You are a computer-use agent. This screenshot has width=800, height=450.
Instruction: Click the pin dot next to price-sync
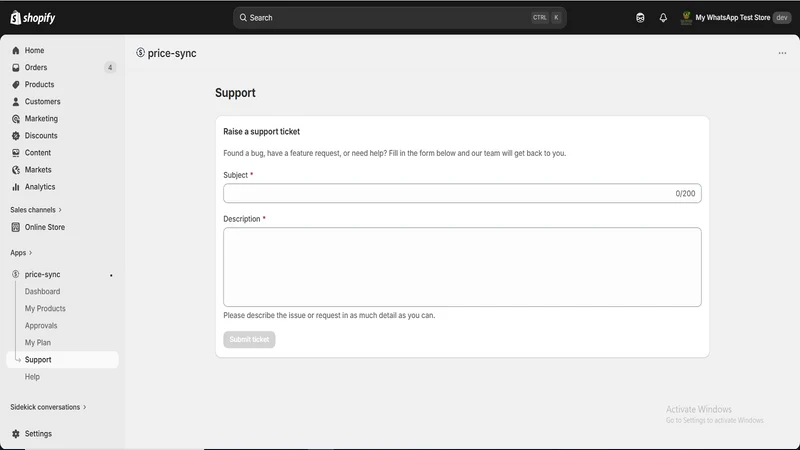(x=111, y=276)
